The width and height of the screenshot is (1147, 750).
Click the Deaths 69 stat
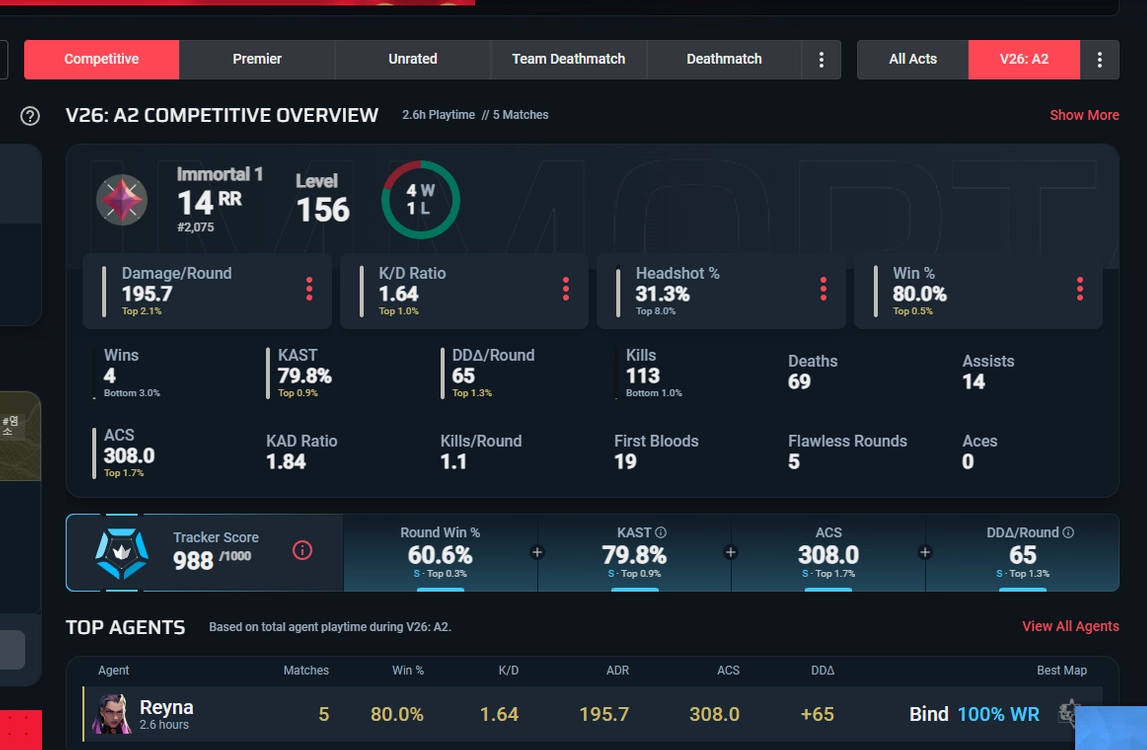point(812,372)
